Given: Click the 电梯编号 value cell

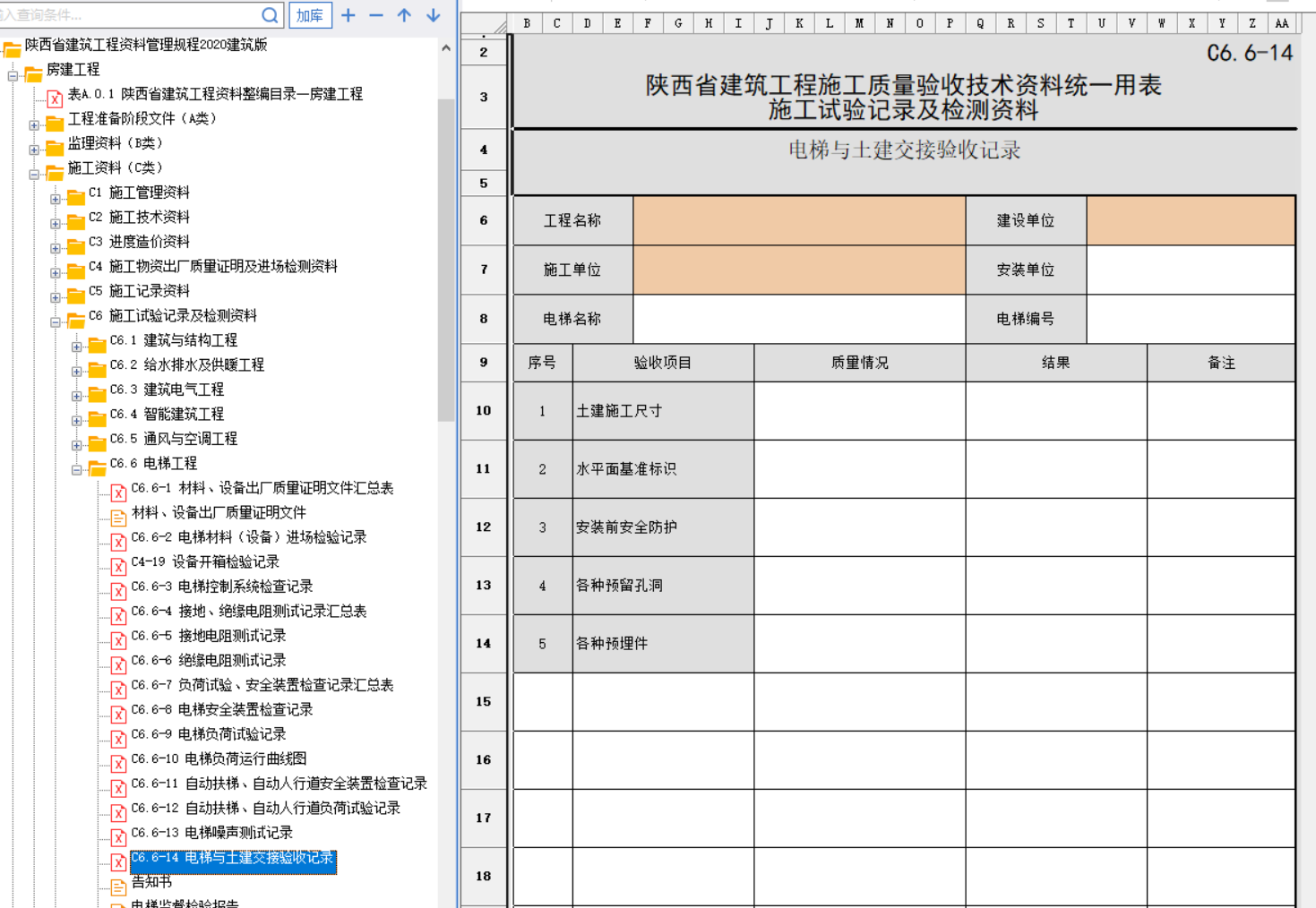Looking at the screenshot, I should click(x=1190, y=319).
